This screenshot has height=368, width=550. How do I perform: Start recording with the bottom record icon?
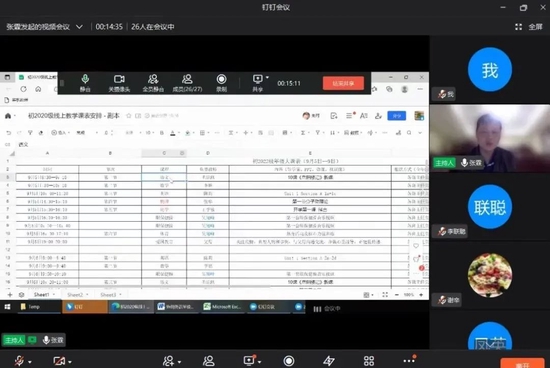pos(289,361)
